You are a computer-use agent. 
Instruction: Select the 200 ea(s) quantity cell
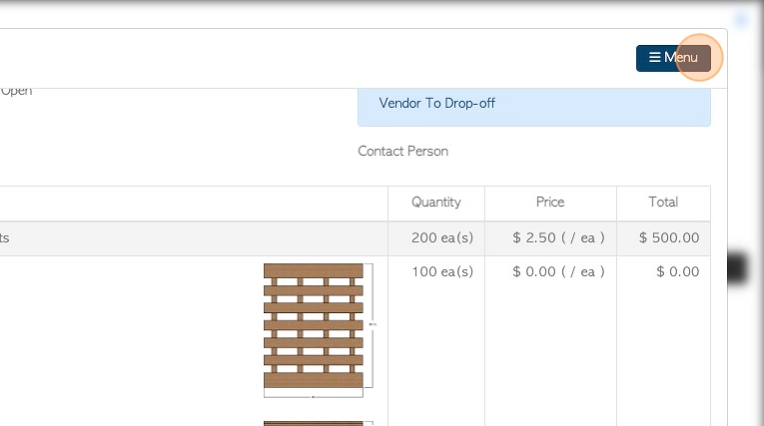tap(442, 238)
